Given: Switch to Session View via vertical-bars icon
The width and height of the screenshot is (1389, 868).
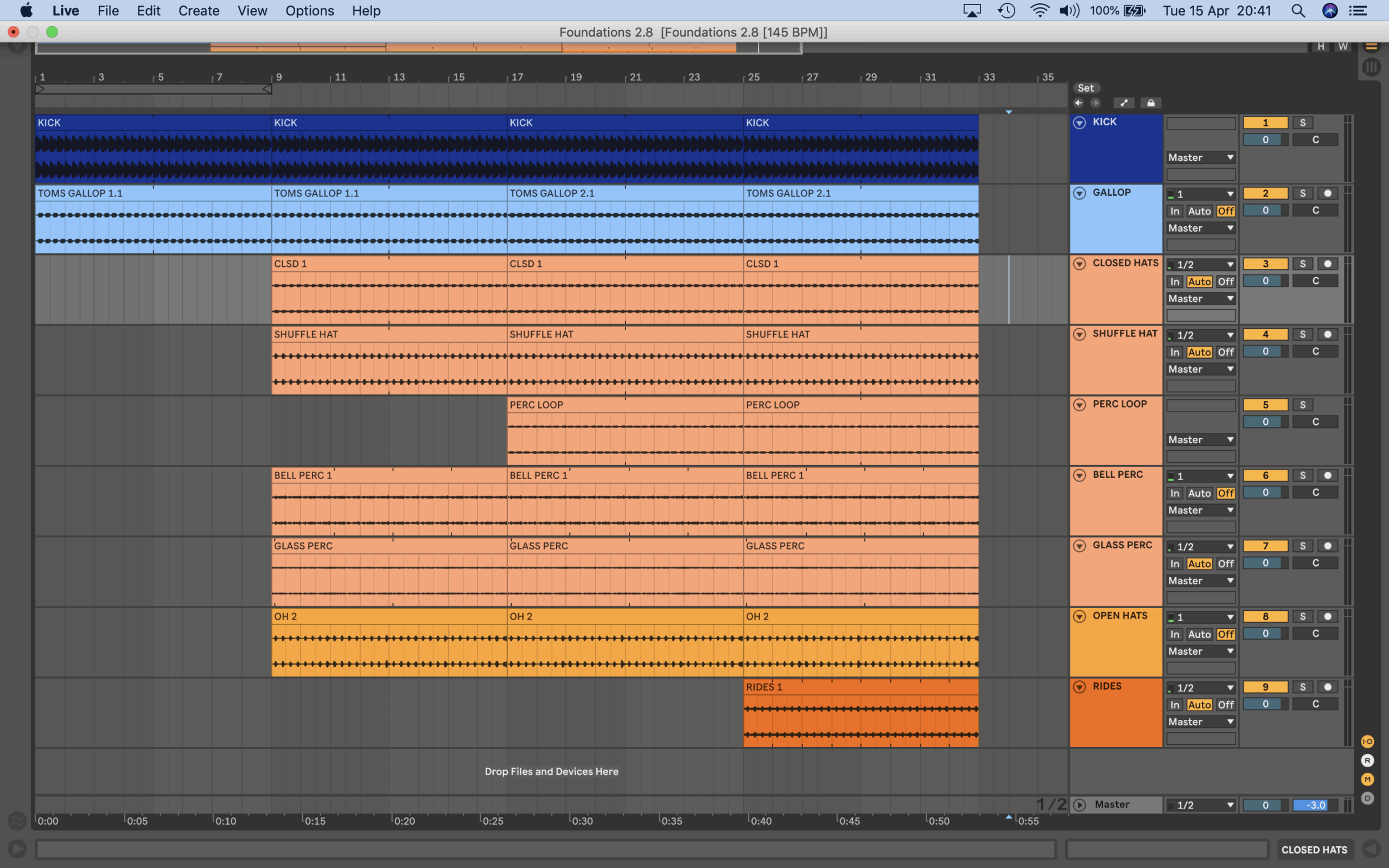Looking at the screenshot, I should [x=1371, y=67].
